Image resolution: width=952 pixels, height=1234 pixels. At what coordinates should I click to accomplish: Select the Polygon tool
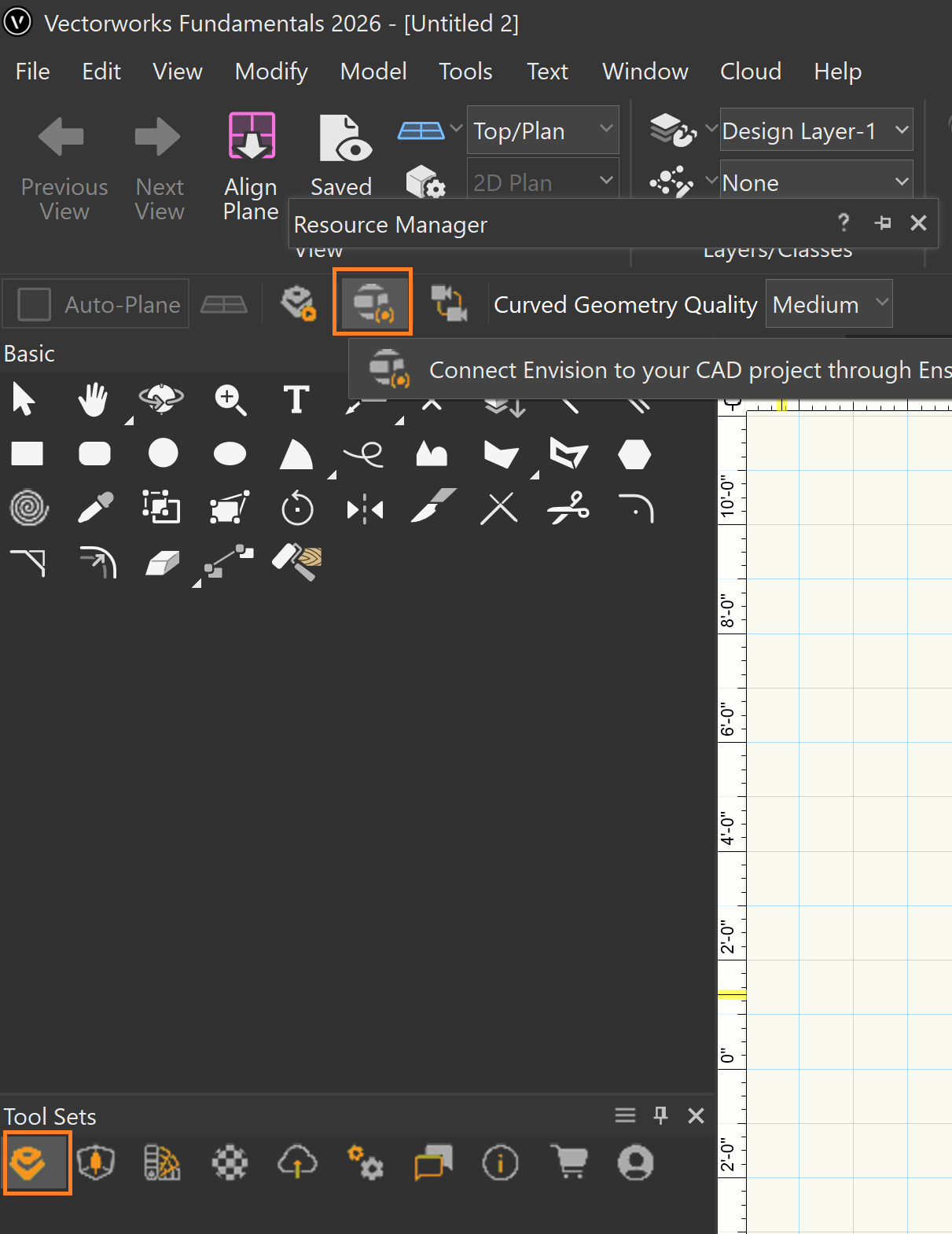pyautogui.click(x=501, y=454)
